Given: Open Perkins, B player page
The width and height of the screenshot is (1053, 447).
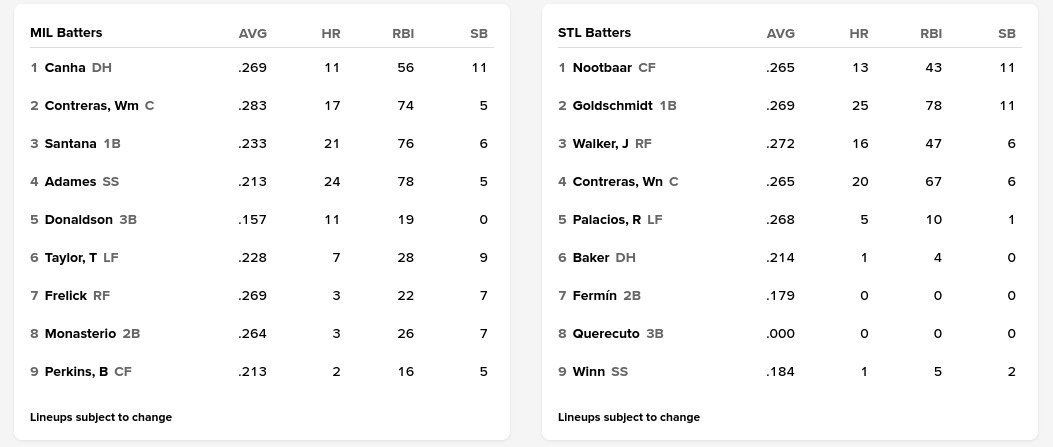Looking at the screenshot, I should (x=76, y=372).
